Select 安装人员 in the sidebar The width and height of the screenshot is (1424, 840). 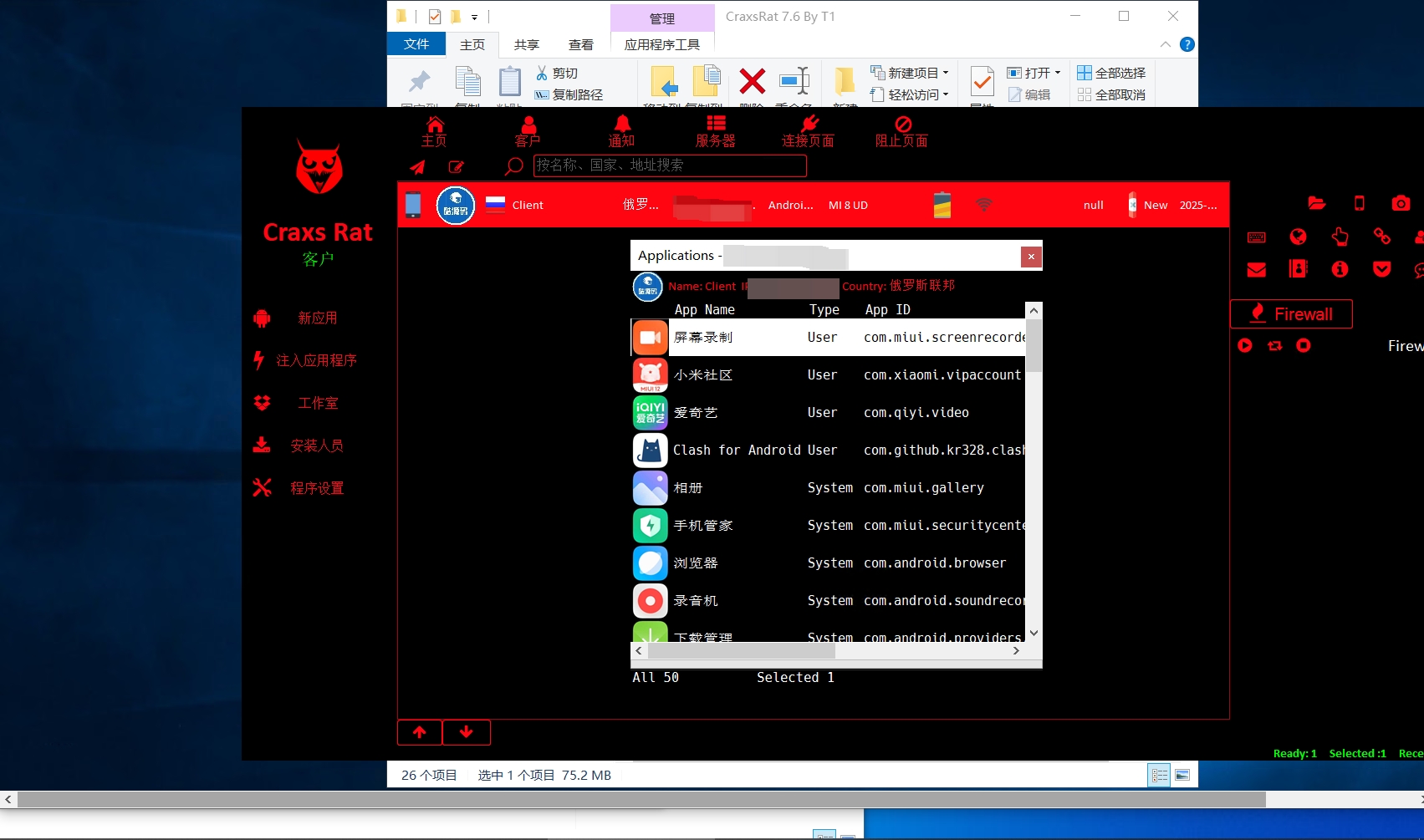317,445
